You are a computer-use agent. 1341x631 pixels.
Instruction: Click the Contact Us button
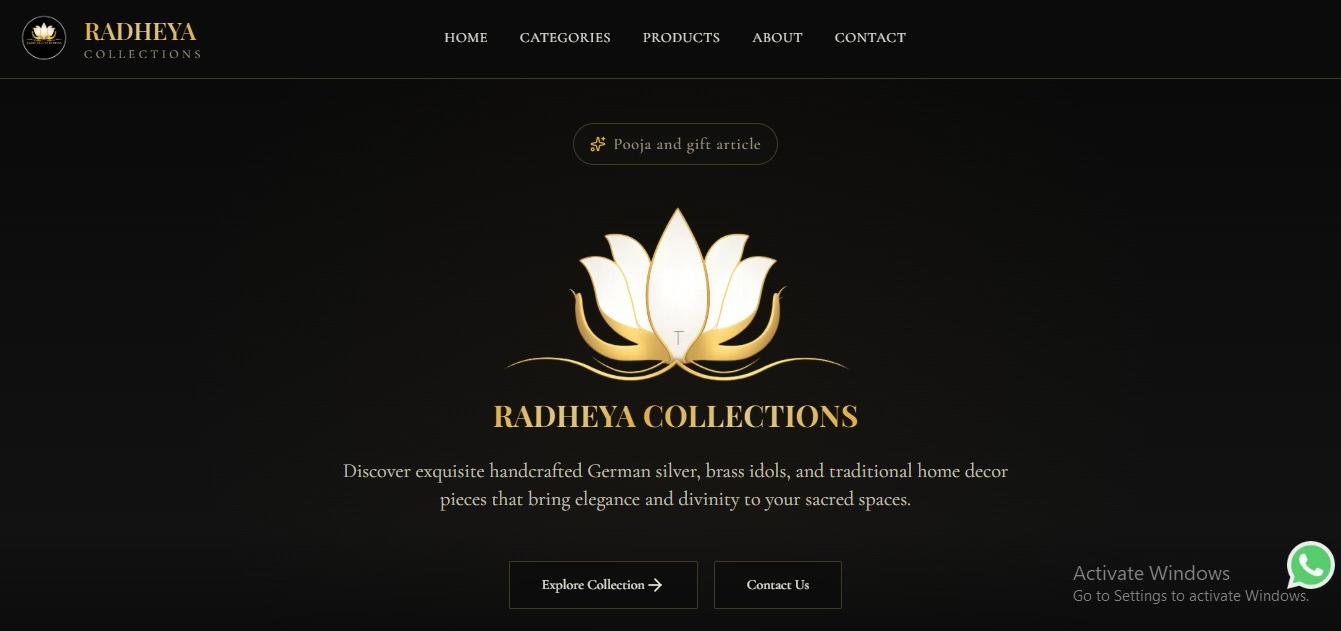778,585
